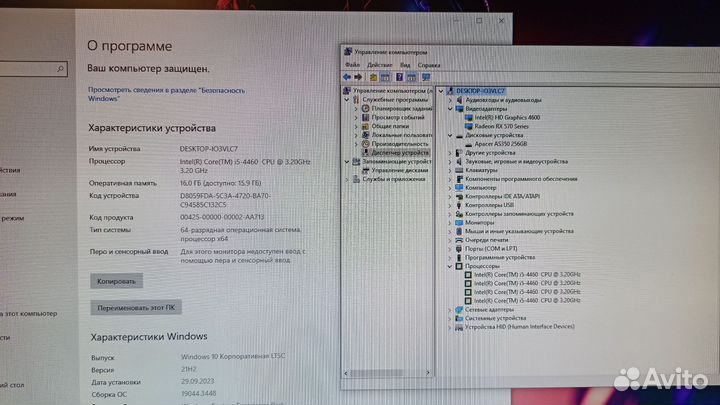Click the OS build value 19044.3448
This screenshot has height=405, width=720.
(198, 394)
